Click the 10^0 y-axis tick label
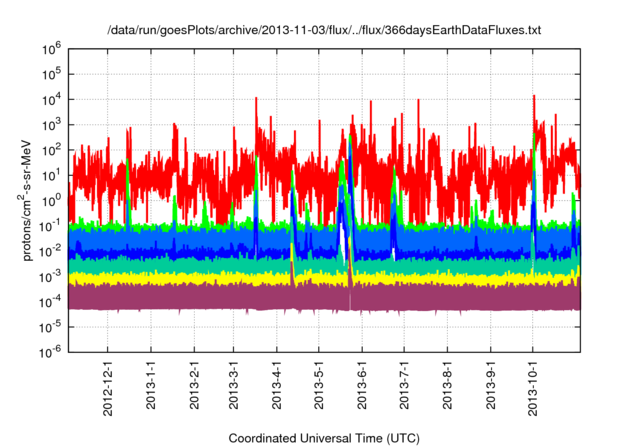 [x=51, y=201]
